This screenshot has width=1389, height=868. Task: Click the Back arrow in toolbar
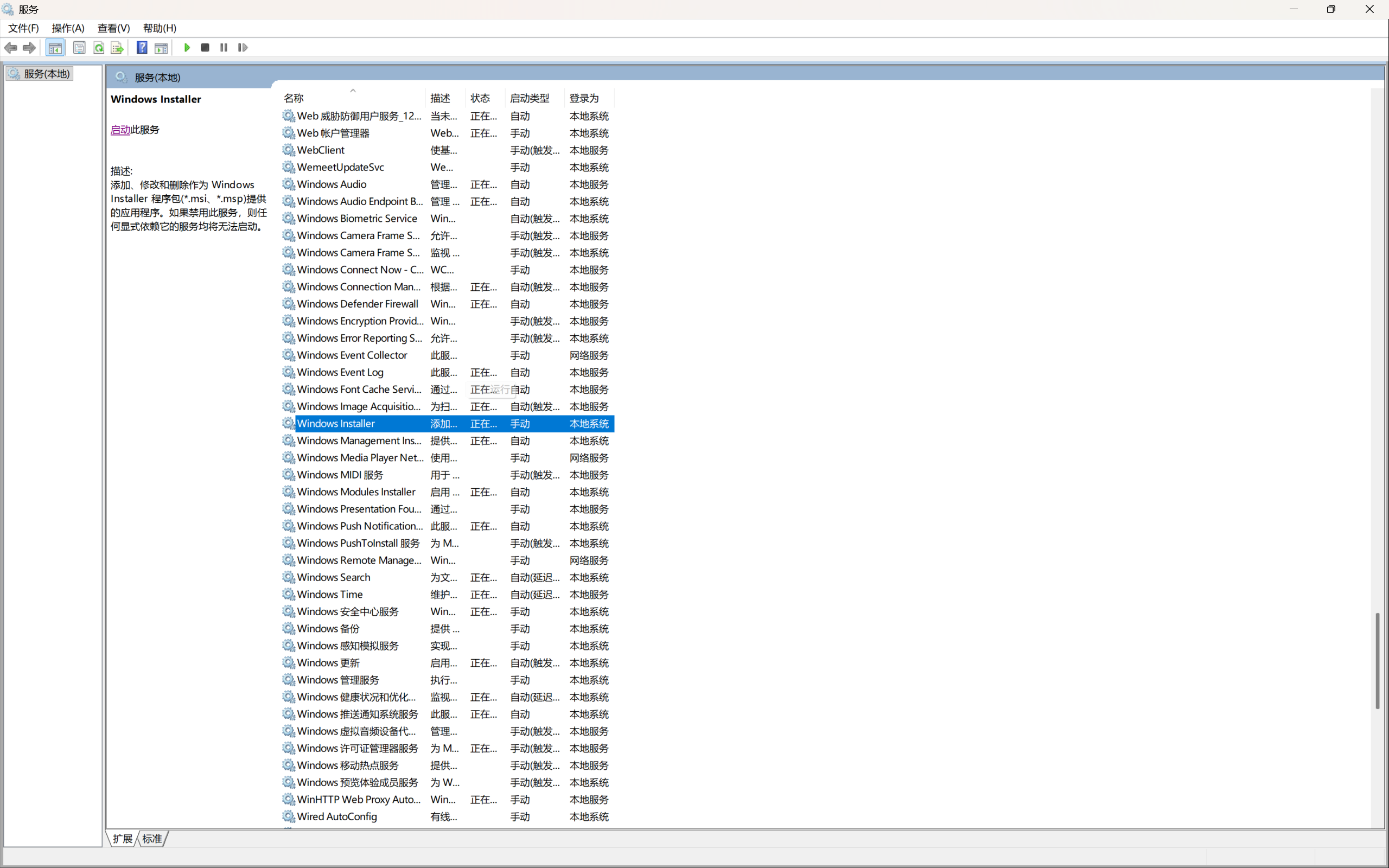10,48
